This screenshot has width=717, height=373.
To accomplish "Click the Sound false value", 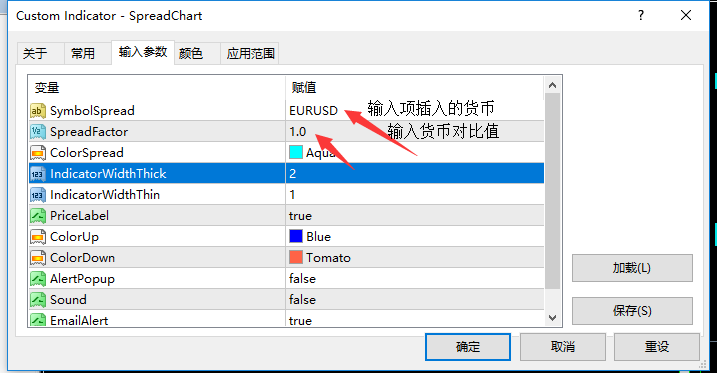I will click(302, 300).
